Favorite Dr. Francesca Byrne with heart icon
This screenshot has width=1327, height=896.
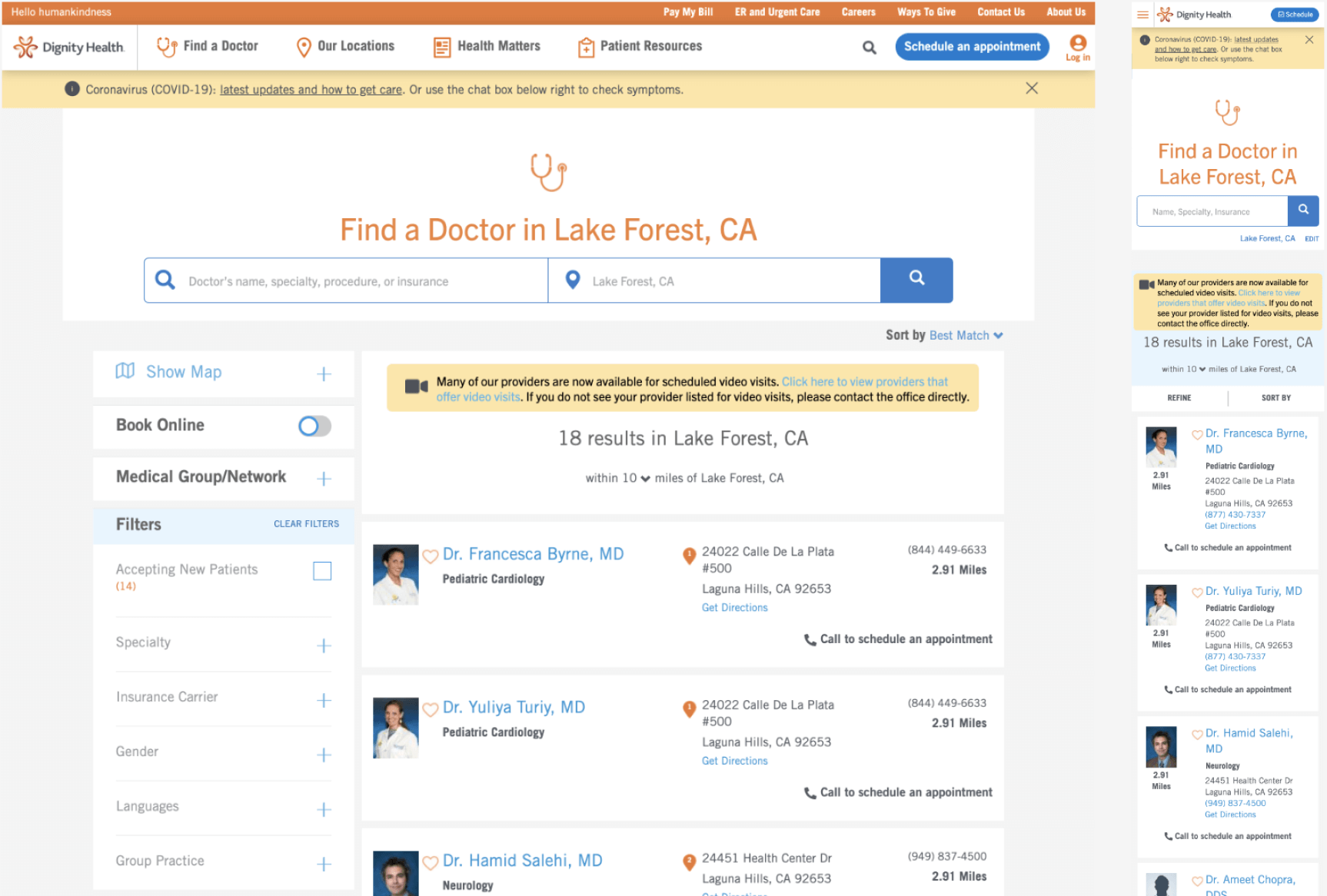click(431, 556)
